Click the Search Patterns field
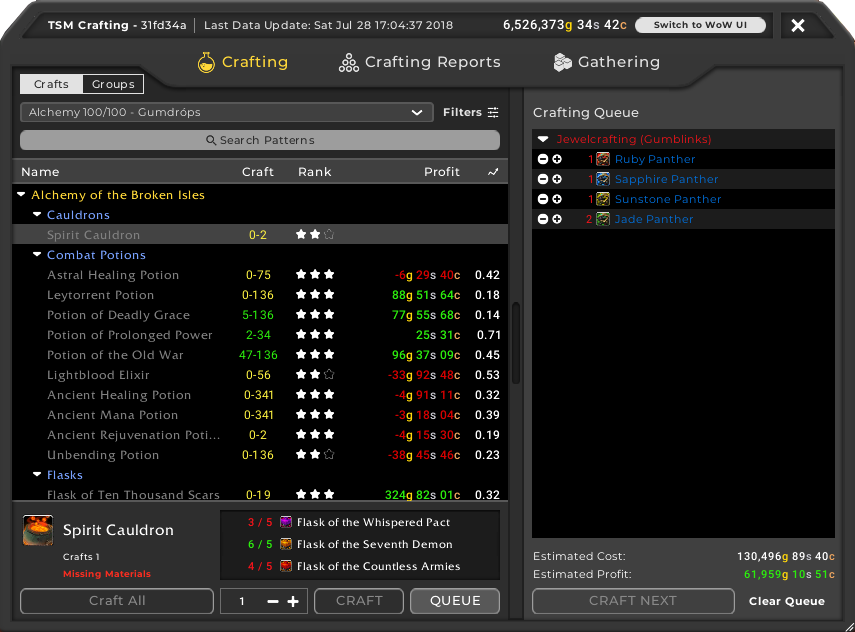This screenshot has width=855, height=632. point(260,140)
